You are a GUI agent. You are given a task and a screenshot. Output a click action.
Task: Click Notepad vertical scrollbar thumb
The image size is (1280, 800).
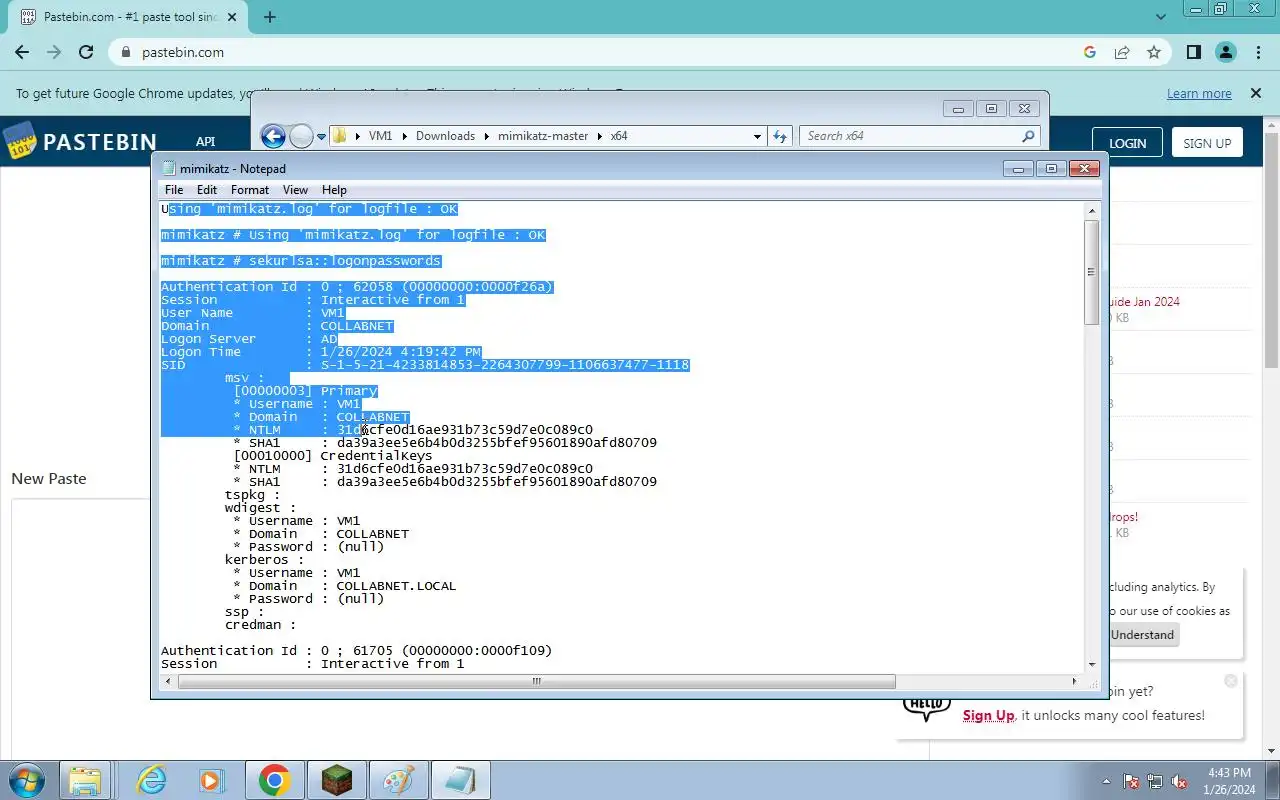(x=1091, y=271)
